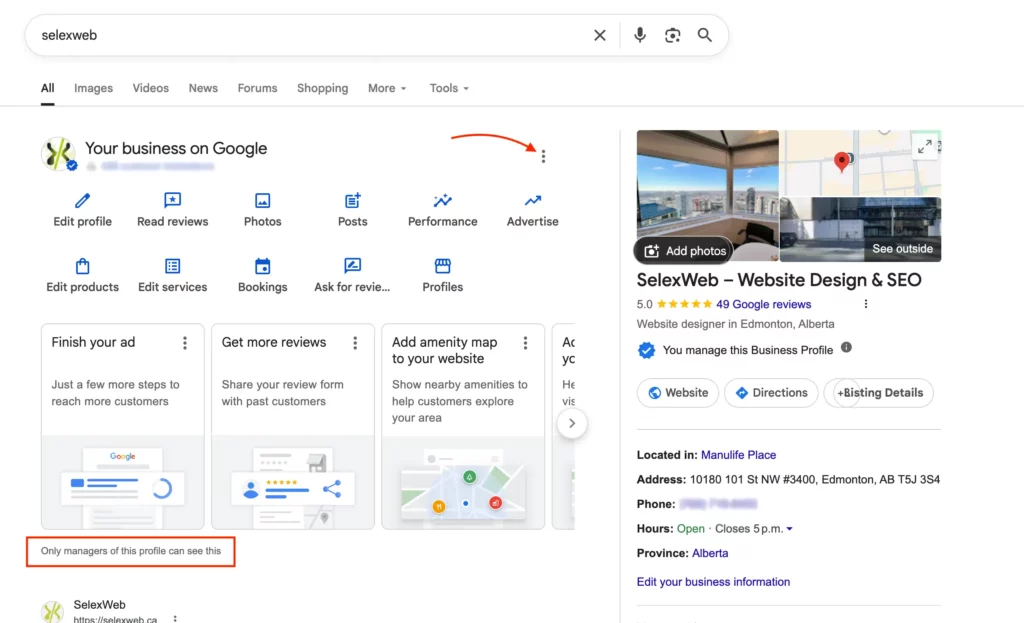The height and width of the screenshot is (623, 1024).
Task: Click the SelexWeb logo in the business header
Action: pyautogui.click(x=59, y=154)
